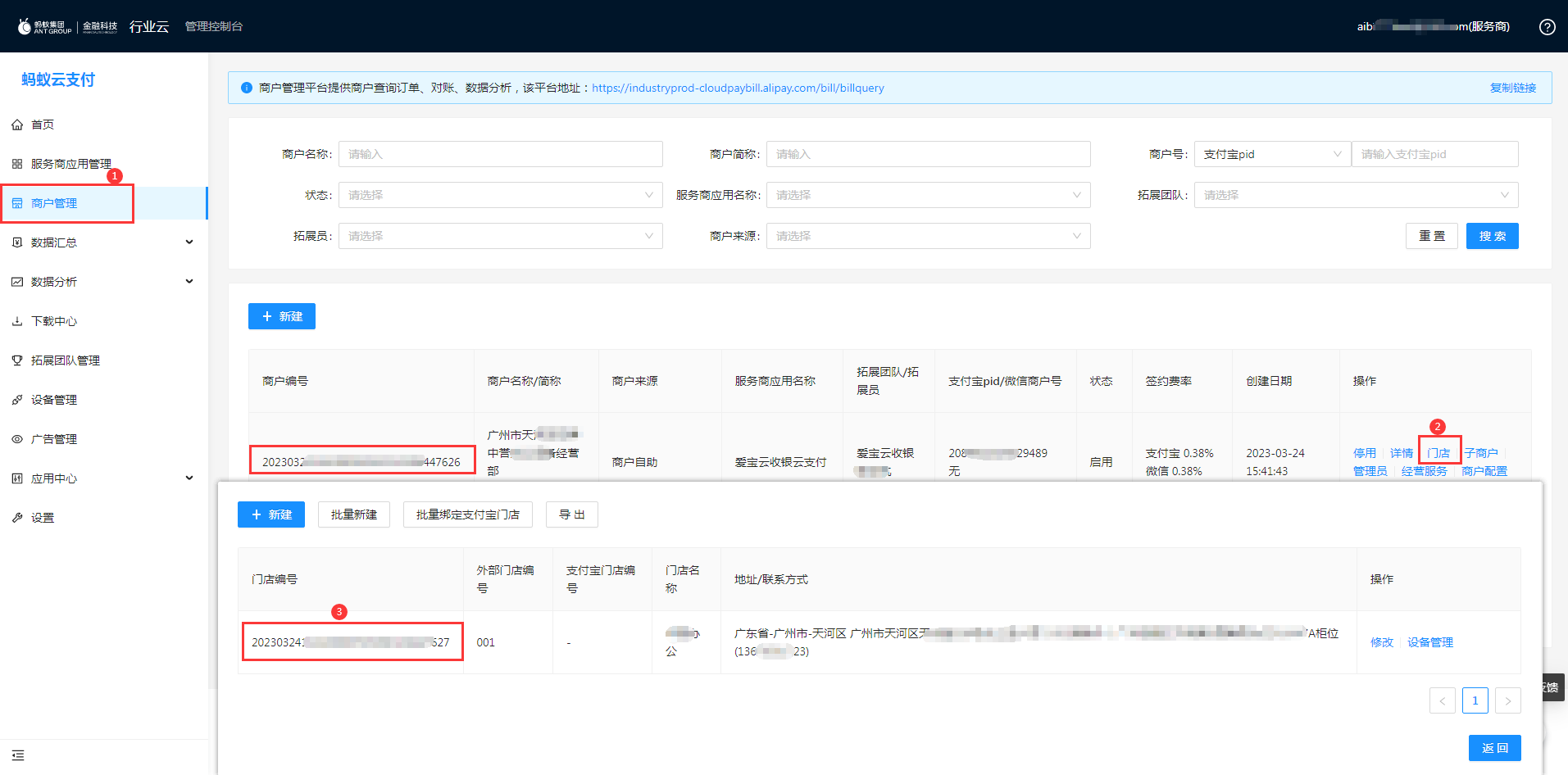Image resolution: width=1568 pixels, height=775 pixels.
Task: Focus the 商户名称 input field
Action: pyautogui.click(x=501, y=154)
